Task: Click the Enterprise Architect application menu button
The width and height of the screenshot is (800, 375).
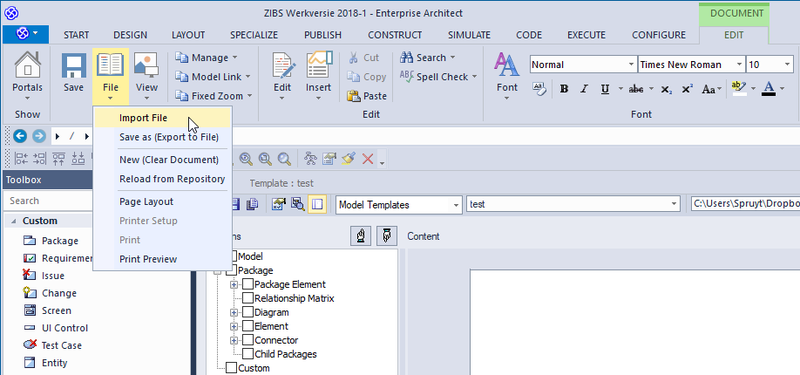Action: [26, 34]
